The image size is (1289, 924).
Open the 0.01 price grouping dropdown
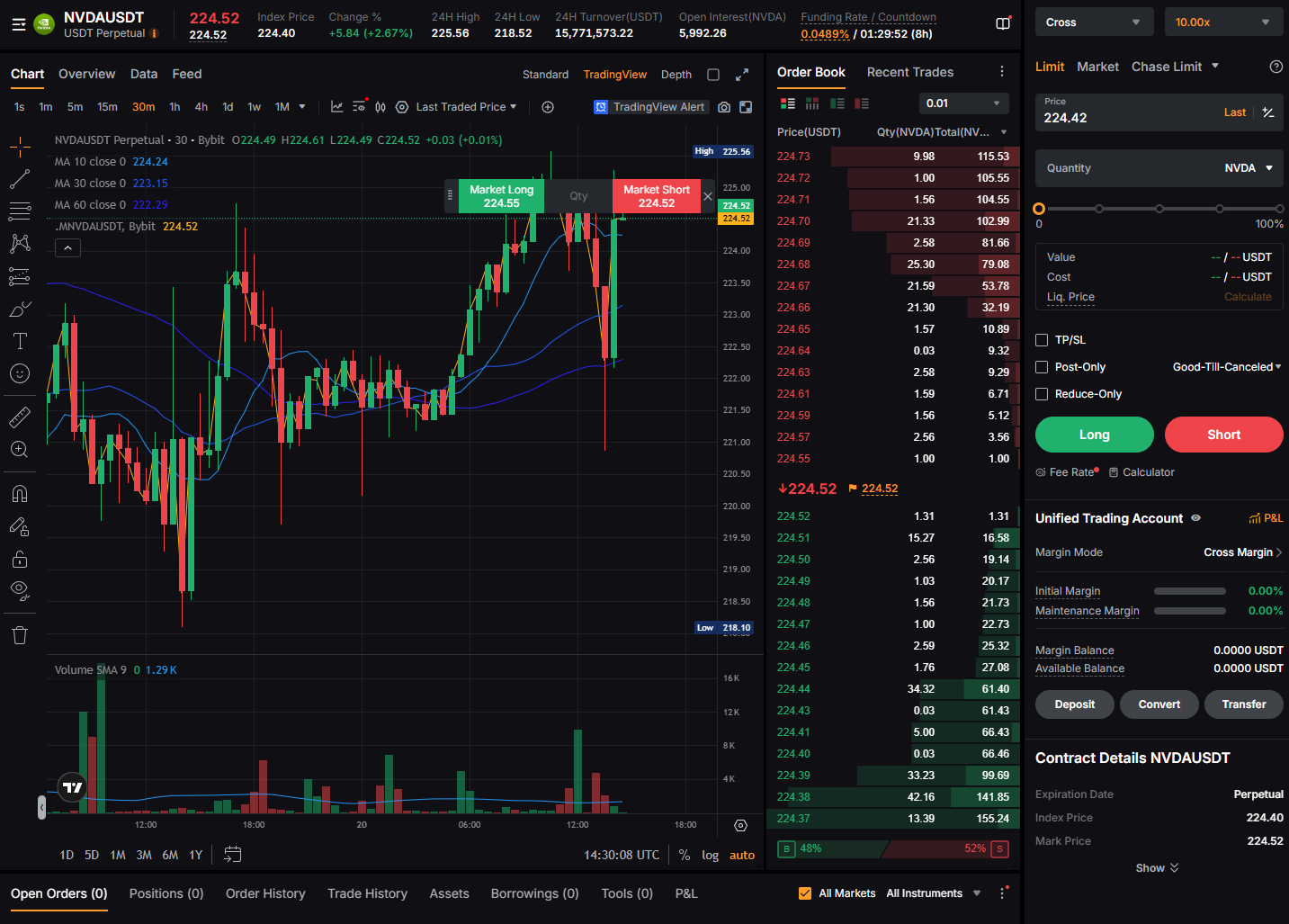963,103
